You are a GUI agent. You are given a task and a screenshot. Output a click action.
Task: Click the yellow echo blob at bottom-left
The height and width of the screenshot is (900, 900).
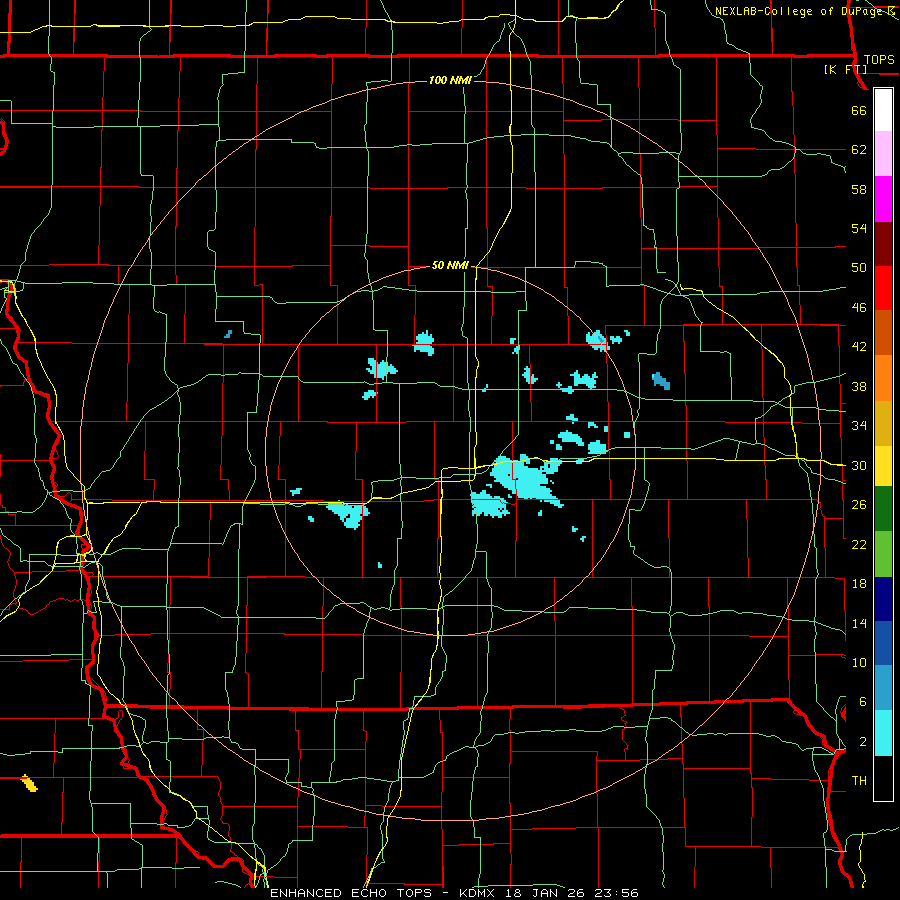tap(29, 783)
